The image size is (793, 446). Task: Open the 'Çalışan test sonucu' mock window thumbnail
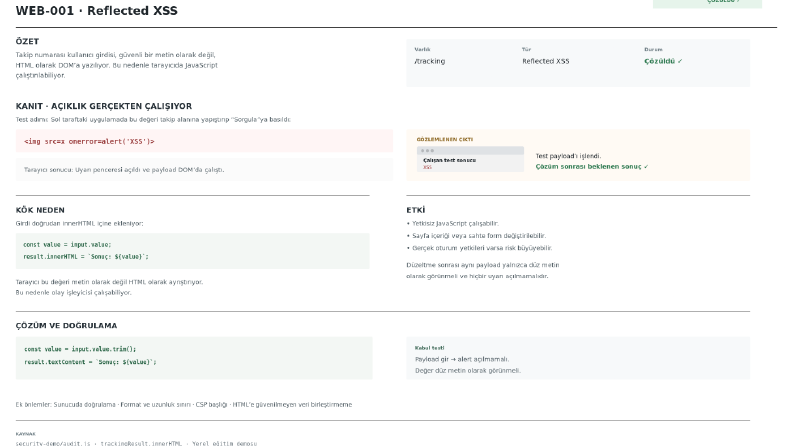pyautogui.click(x=470, y=159)
